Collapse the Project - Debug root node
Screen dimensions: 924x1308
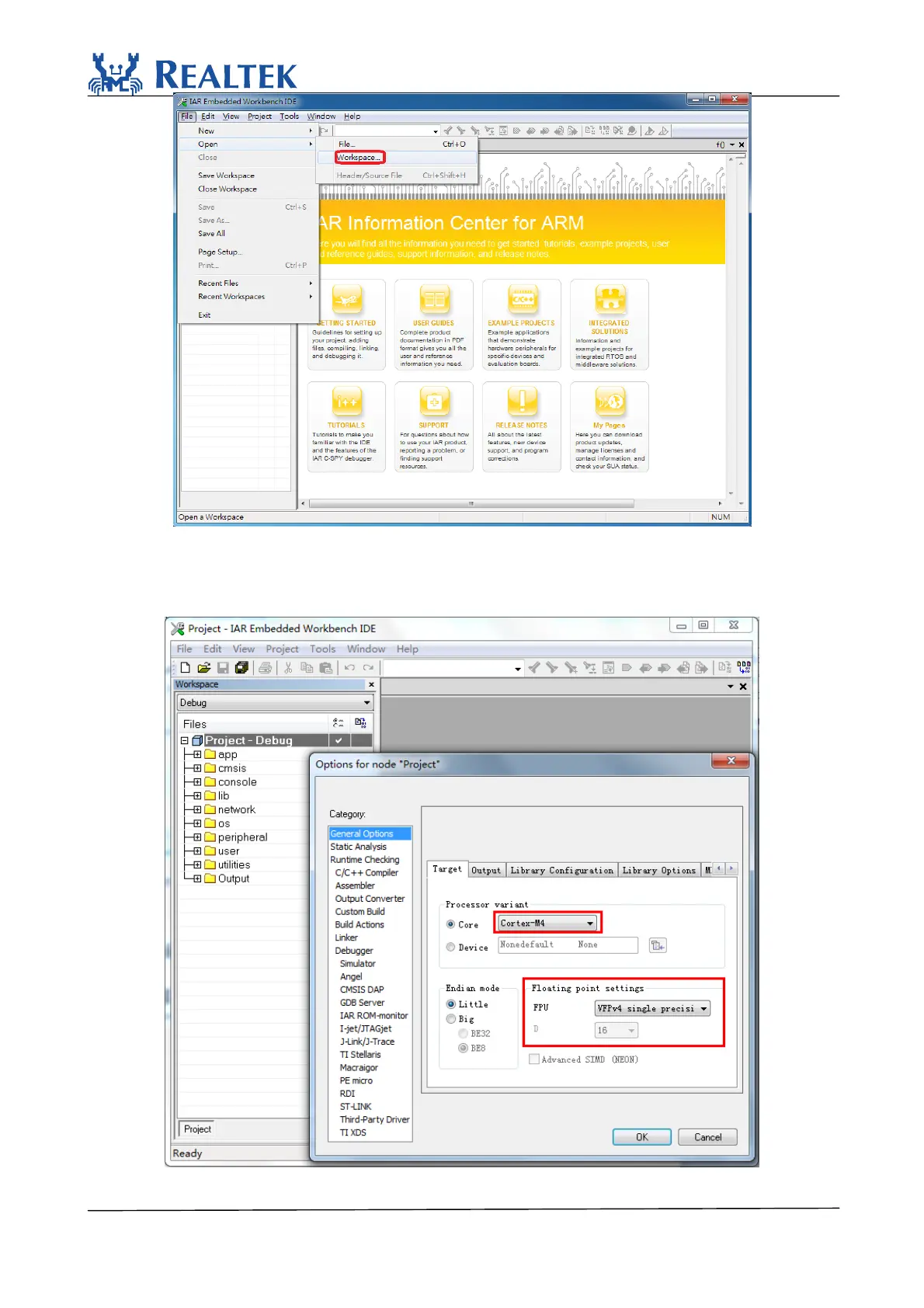[x=185, y=740]
